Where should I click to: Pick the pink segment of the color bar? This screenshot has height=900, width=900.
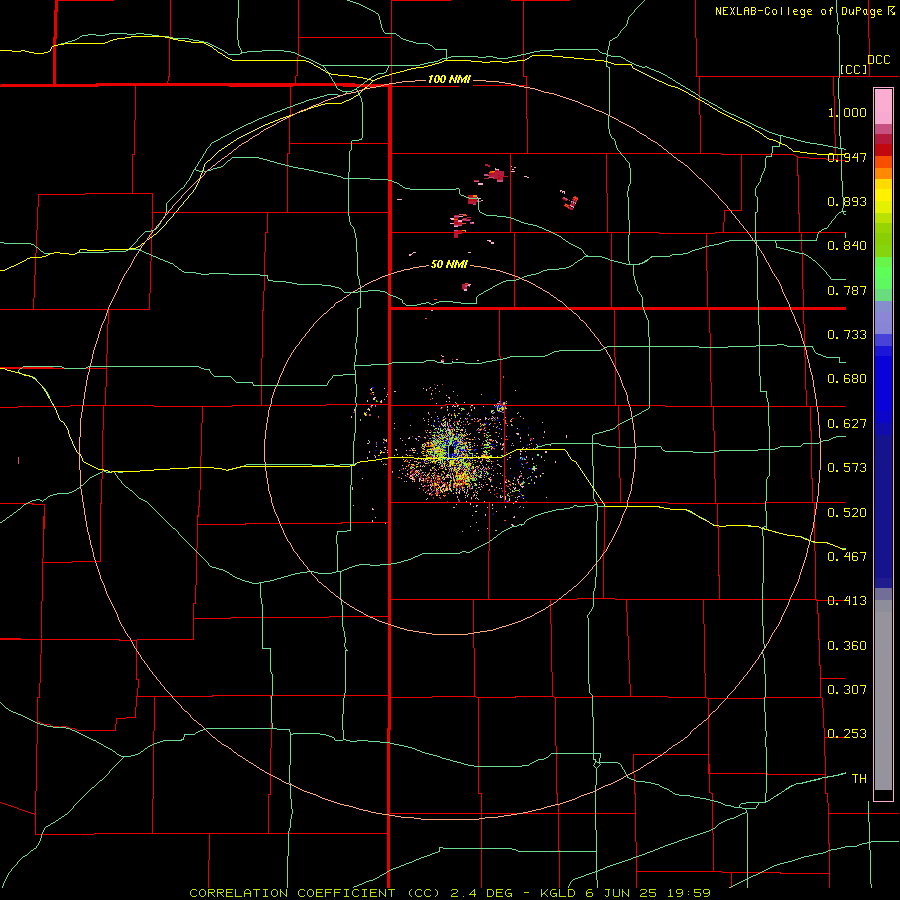click(x=883, y=107)
